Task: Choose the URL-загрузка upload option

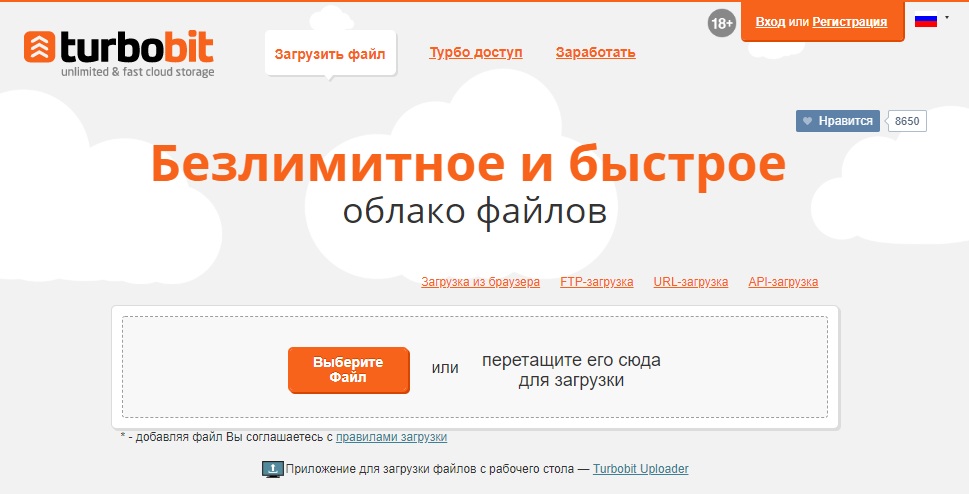Action: point(690,282)
